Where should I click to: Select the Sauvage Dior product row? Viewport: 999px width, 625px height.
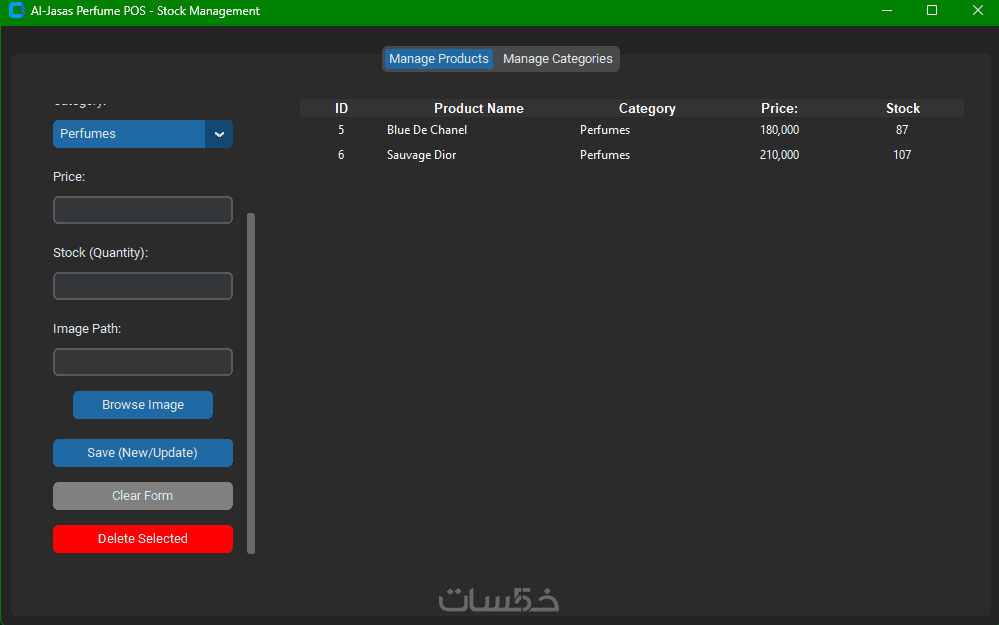click(x=631, y=155)
